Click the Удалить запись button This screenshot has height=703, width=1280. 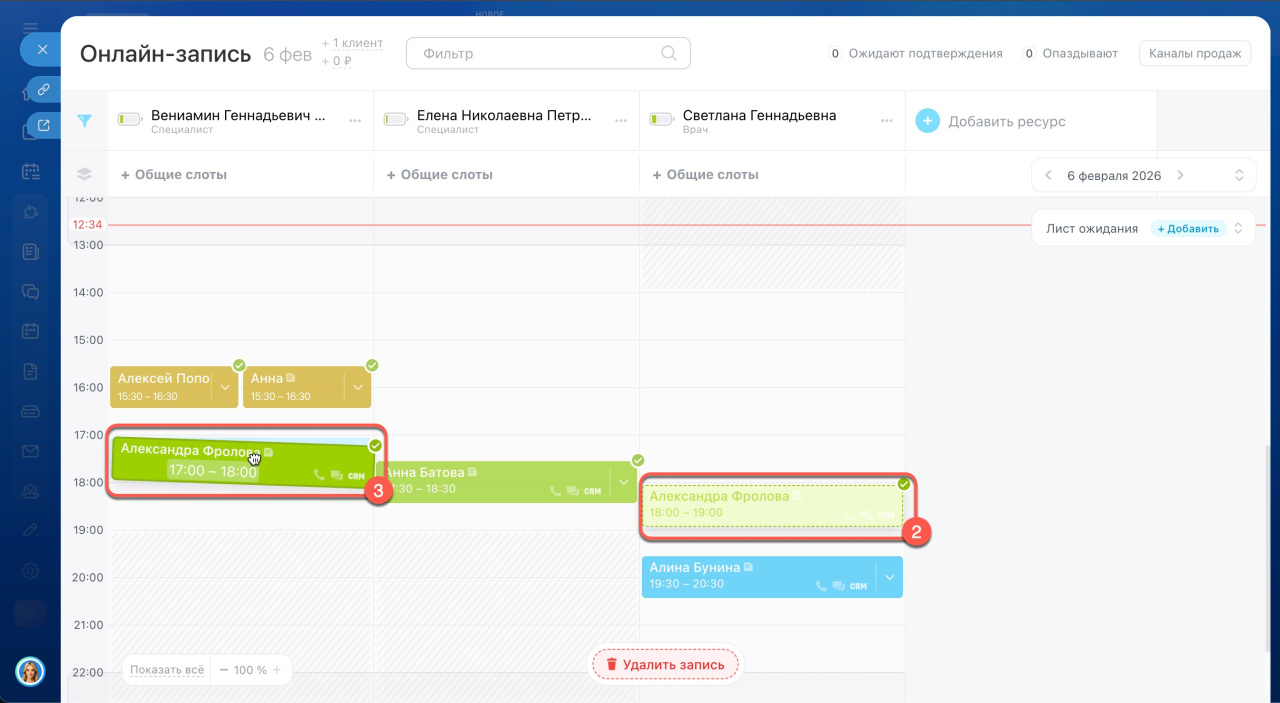click(666, 664)
